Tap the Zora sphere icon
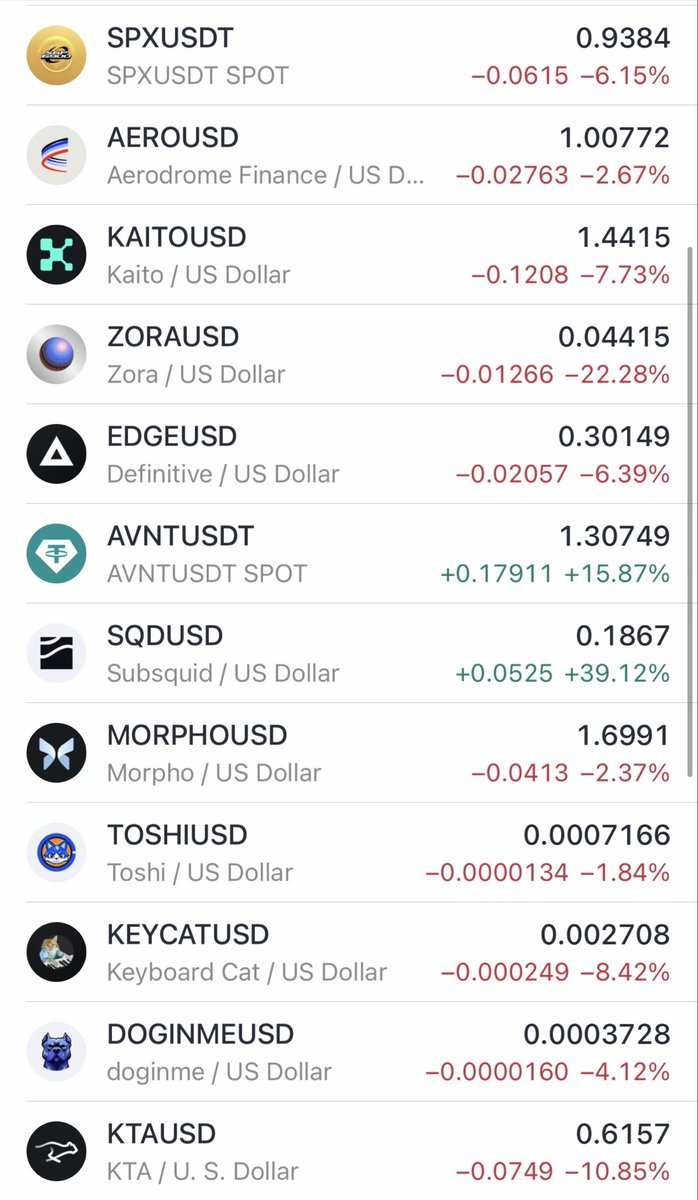 [x=56, y=355]
